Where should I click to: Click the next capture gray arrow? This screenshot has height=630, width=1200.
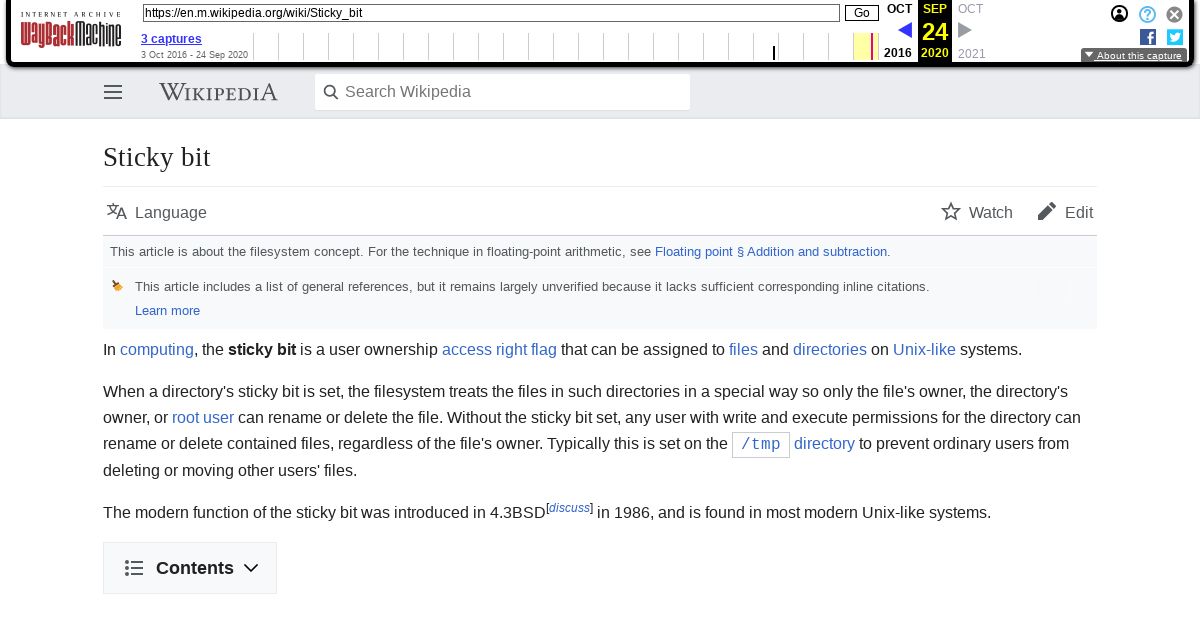[x=965, y=30]
